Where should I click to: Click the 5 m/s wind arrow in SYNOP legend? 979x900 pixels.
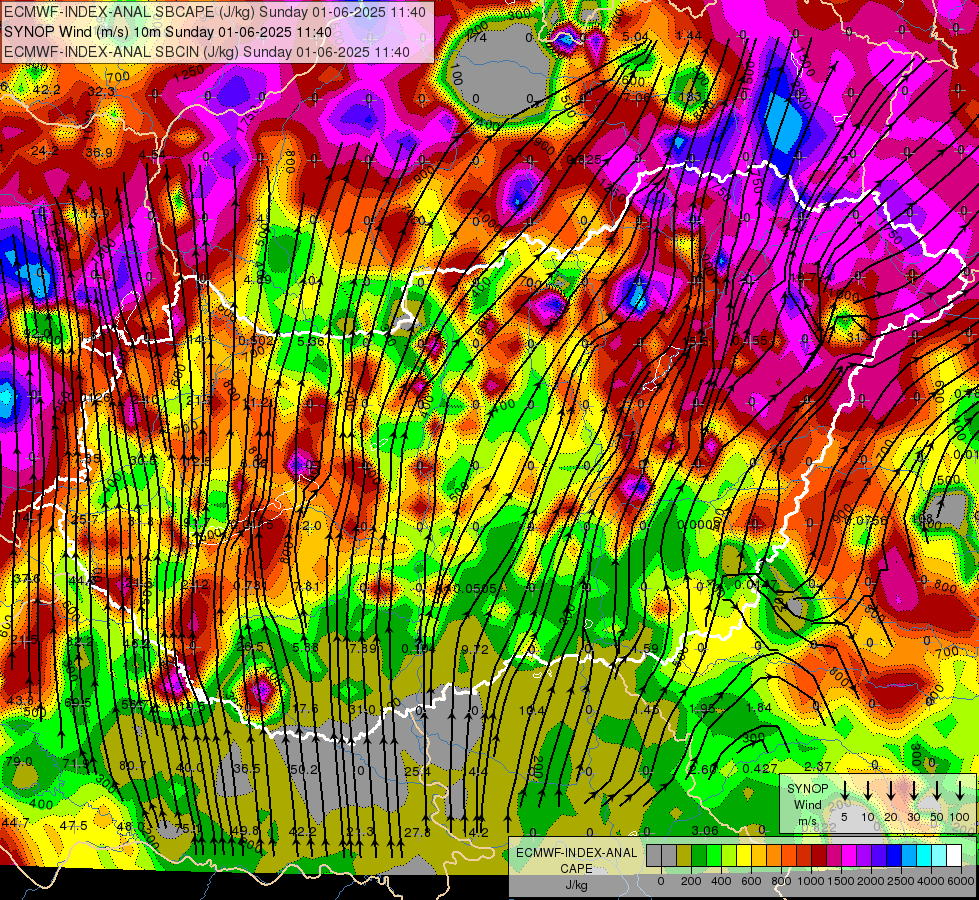pos(844,791)
